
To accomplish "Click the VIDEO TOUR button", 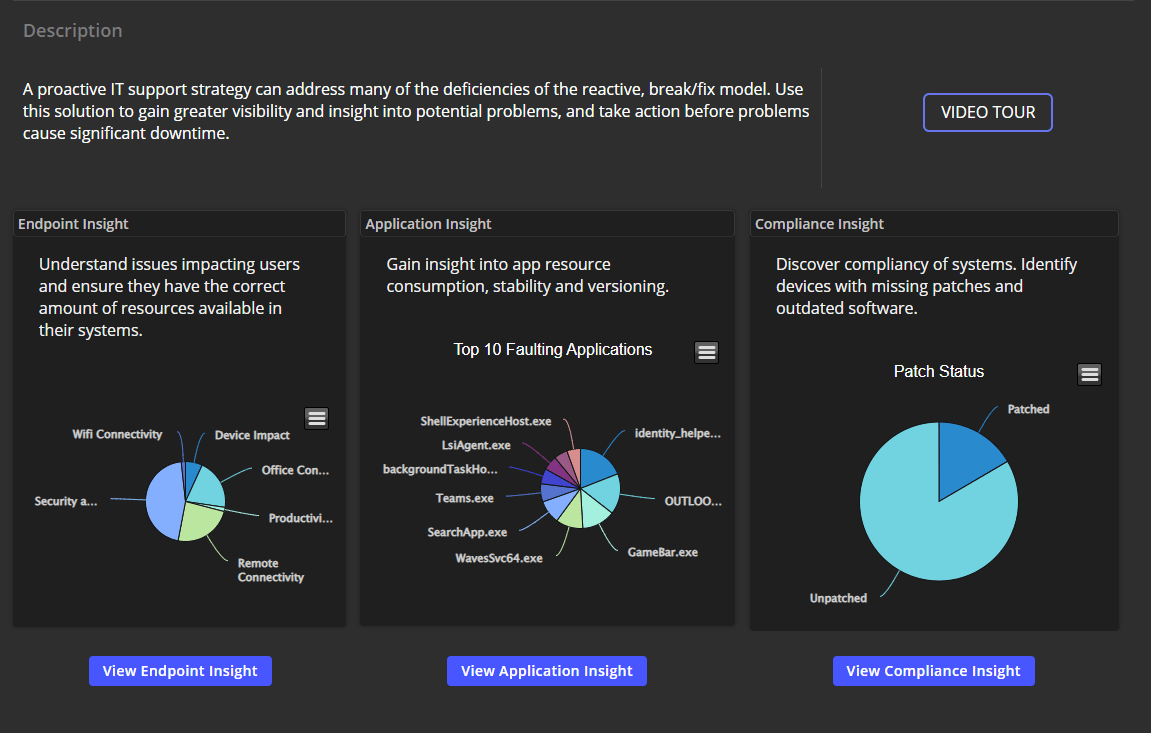I will [987, 113].
